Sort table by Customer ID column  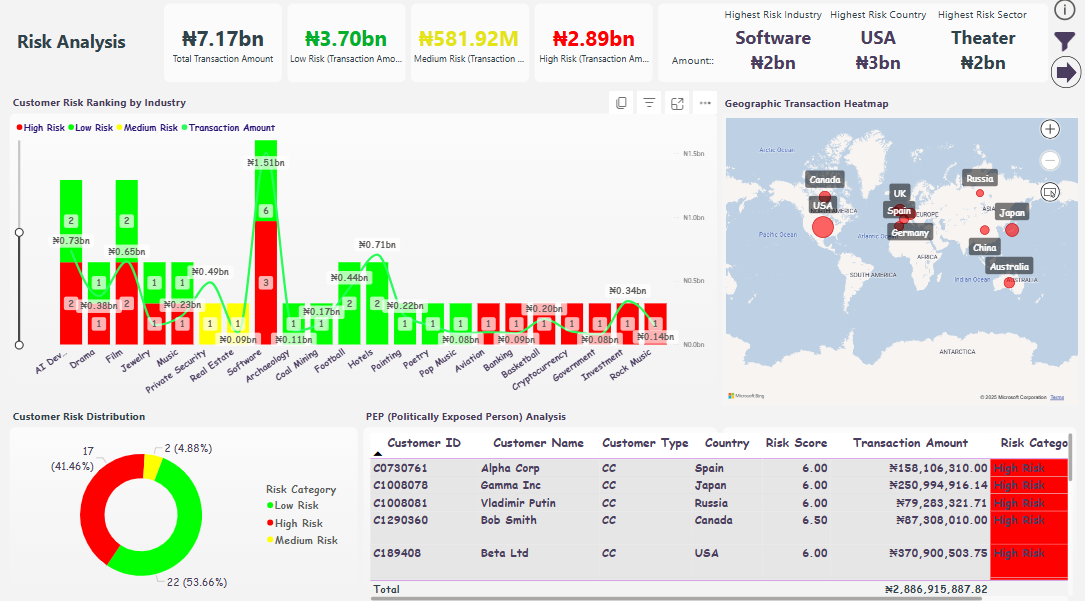pyautogui.click(x=424, y=443)
